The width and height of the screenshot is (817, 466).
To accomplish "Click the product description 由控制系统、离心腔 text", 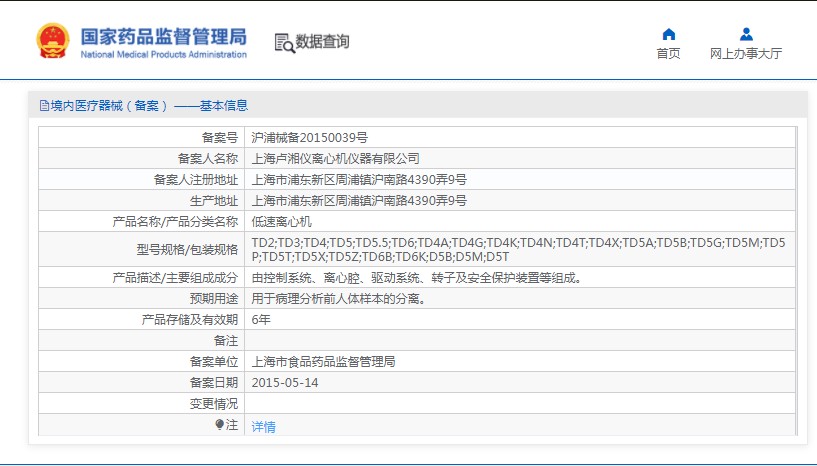I will tap(417, 278).
